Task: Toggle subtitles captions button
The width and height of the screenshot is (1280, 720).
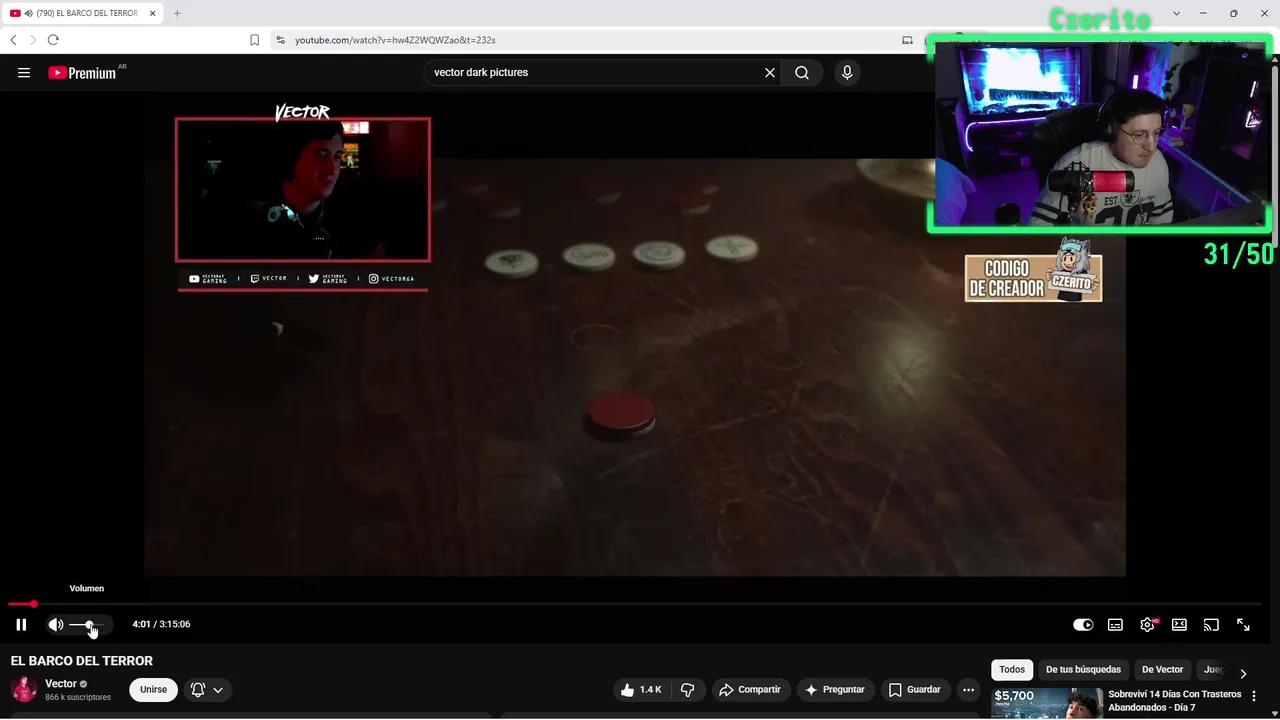Action: point(1115,625)
